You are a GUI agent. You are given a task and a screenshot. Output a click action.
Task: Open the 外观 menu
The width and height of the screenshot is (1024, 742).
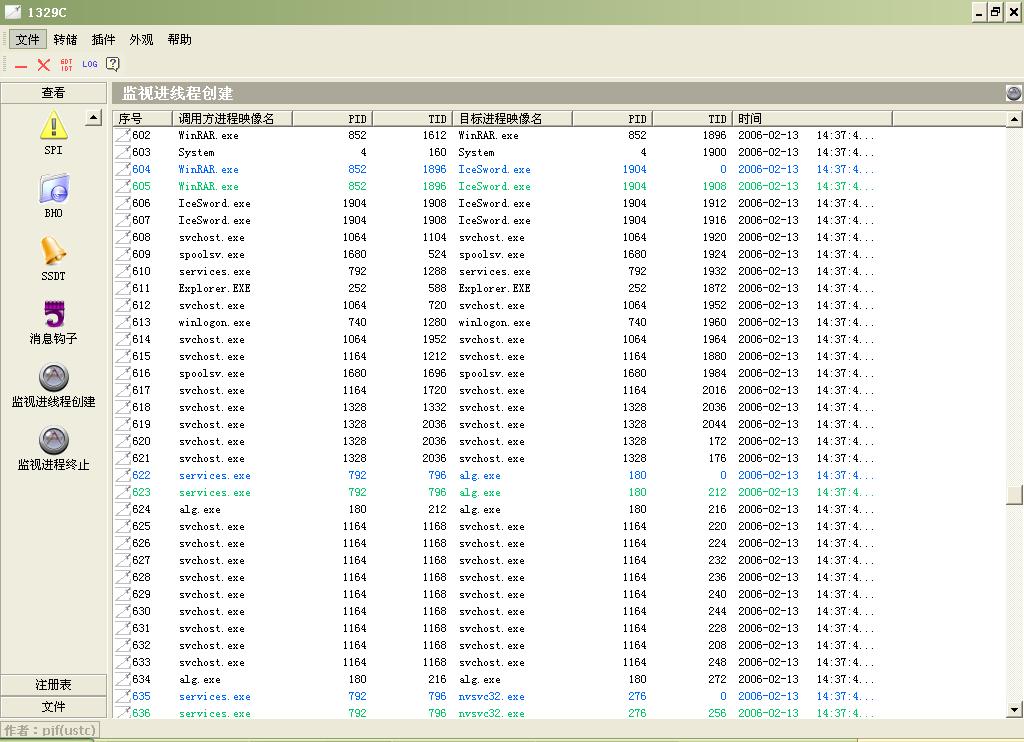[x=141, y=40]
